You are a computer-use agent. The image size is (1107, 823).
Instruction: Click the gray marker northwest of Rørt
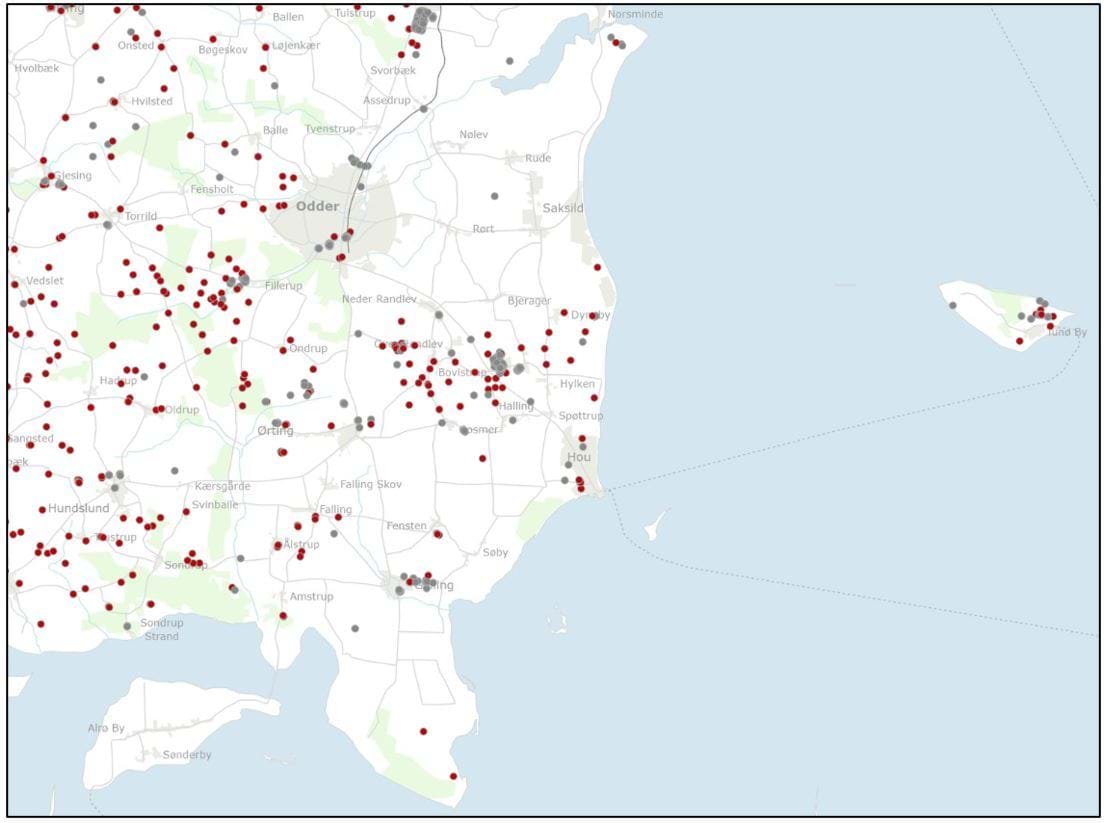[x=494, y=196]
